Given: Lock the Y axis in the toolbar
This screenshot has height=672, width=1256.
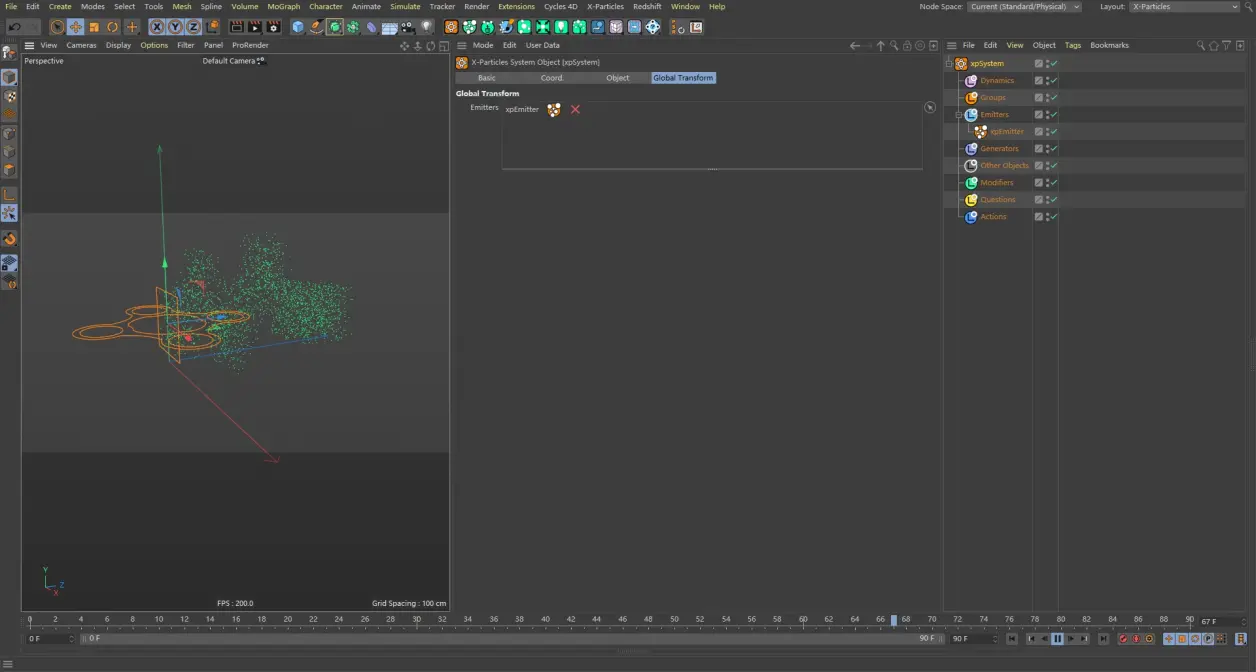Looking at the screenshot, I should [x=176, y=27].
